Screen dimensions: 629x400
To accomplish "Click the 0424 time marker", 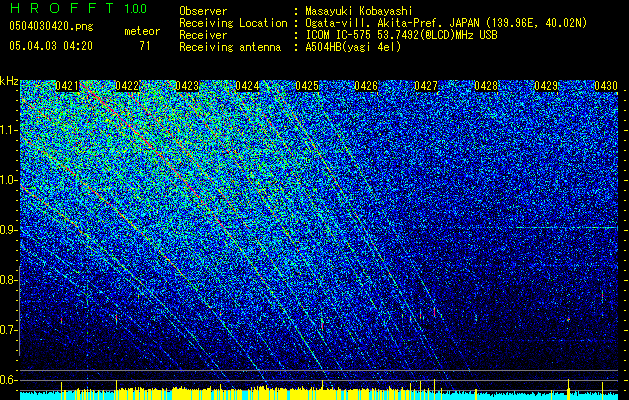I will (247, 86).
